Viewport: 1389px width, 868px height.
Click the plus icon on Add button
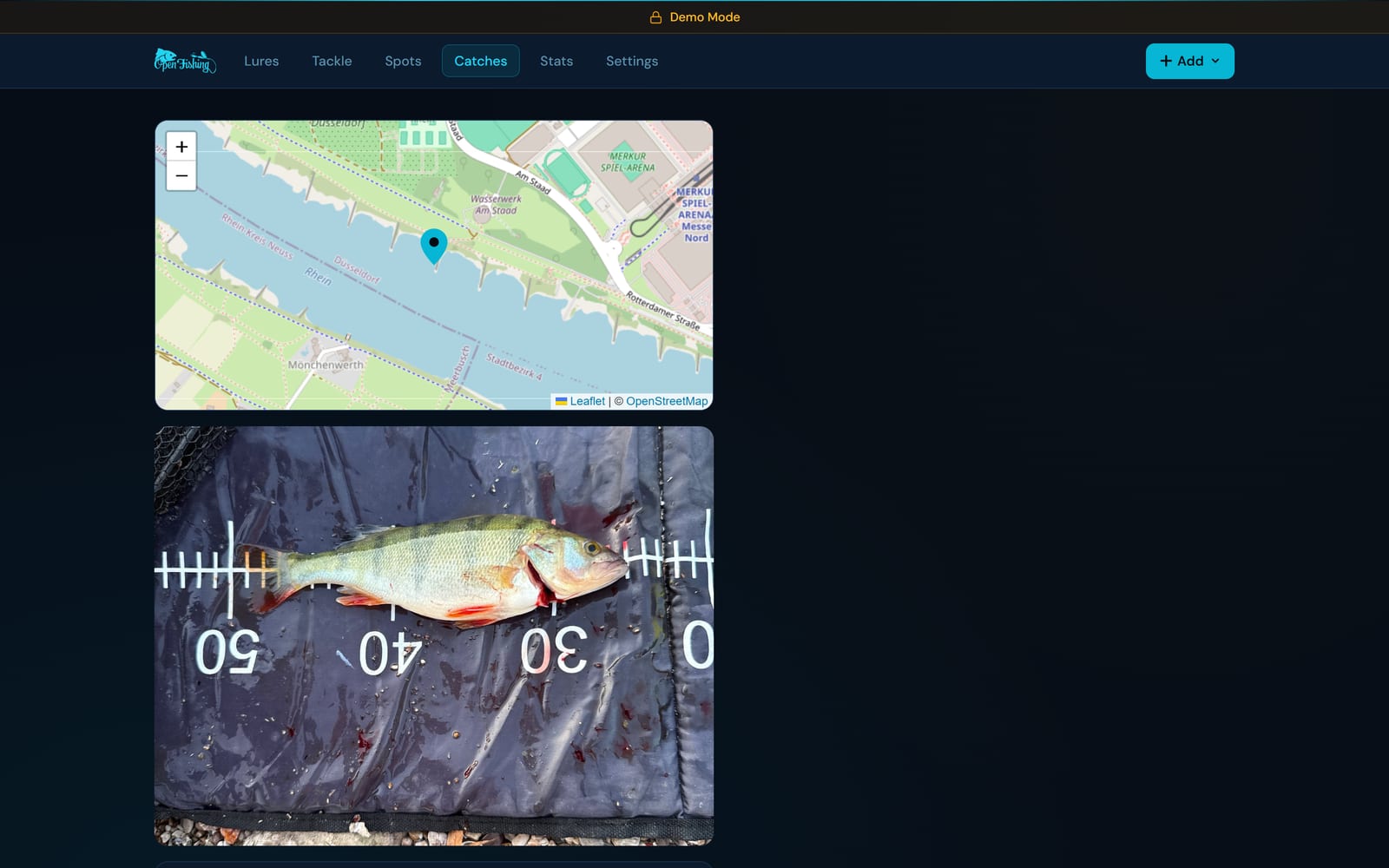(1166, 61)
